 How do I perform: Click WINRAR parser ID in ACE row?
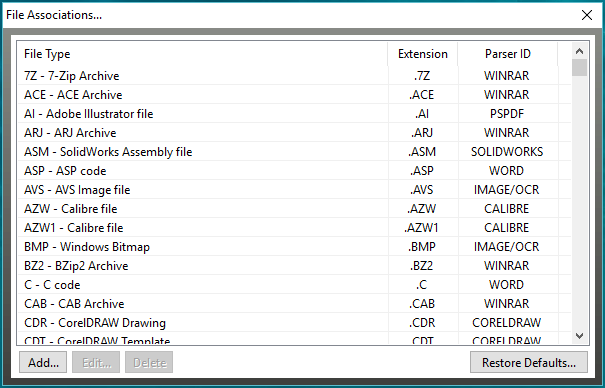pyautogui.click(x=507, y=94)
